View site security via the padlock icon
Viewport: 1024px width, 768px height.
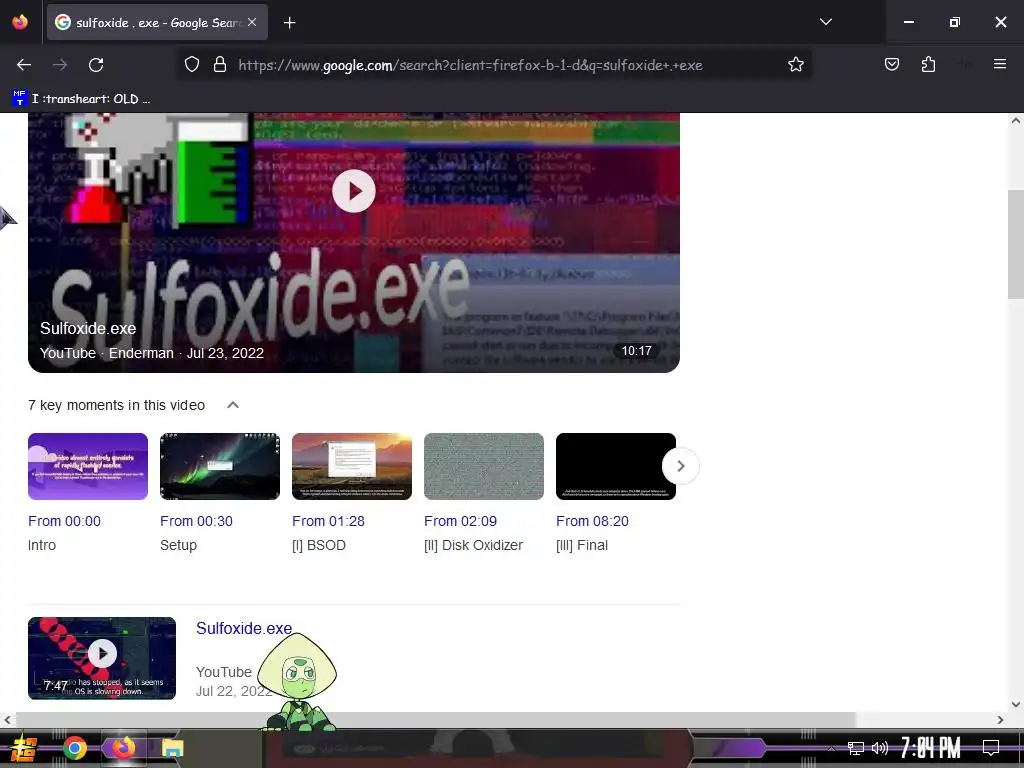click(220, 65)
